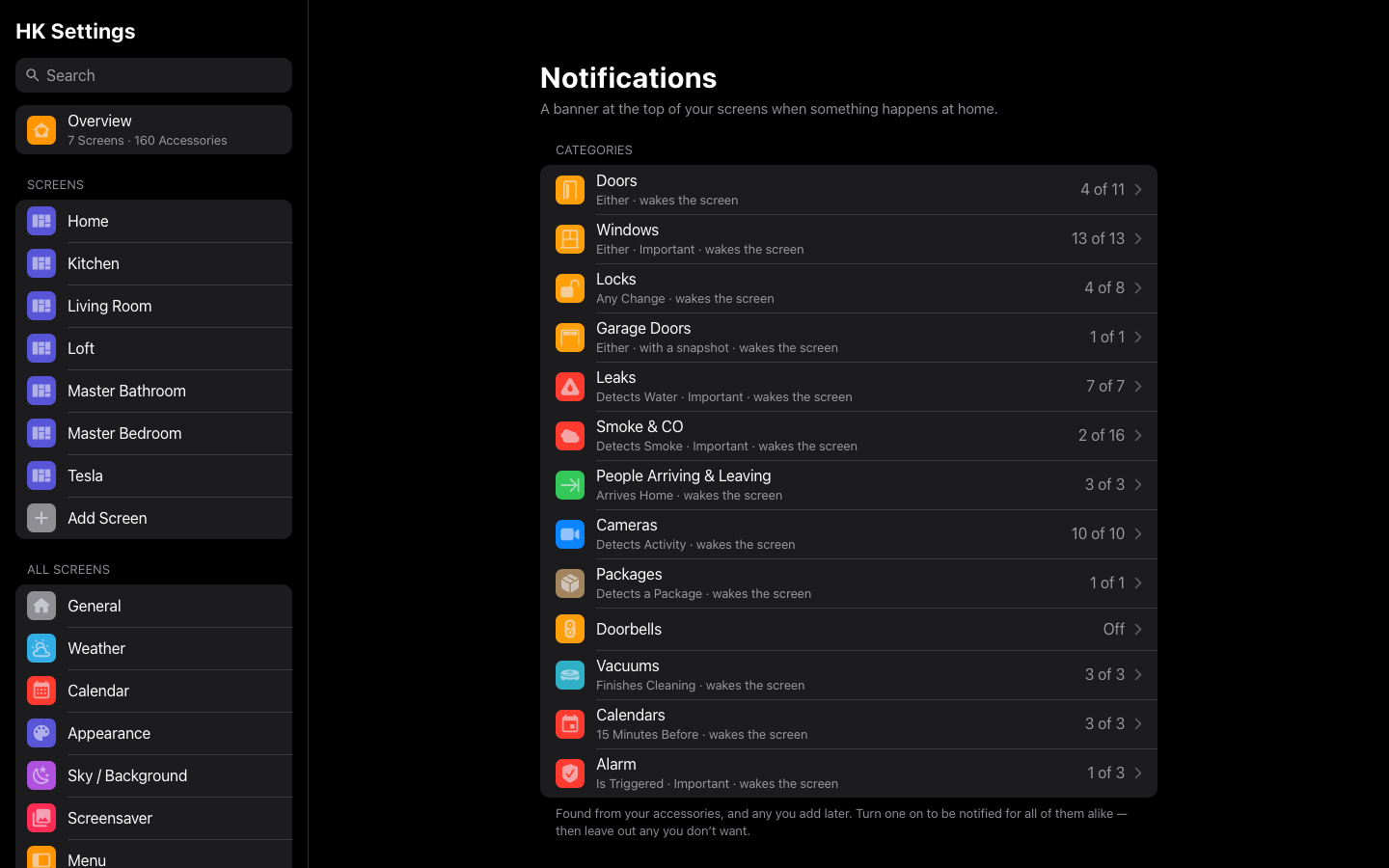Viewport: 1389px width, 868px height.
Task: Click the Calendars category icon
Action: click(570, 724)
